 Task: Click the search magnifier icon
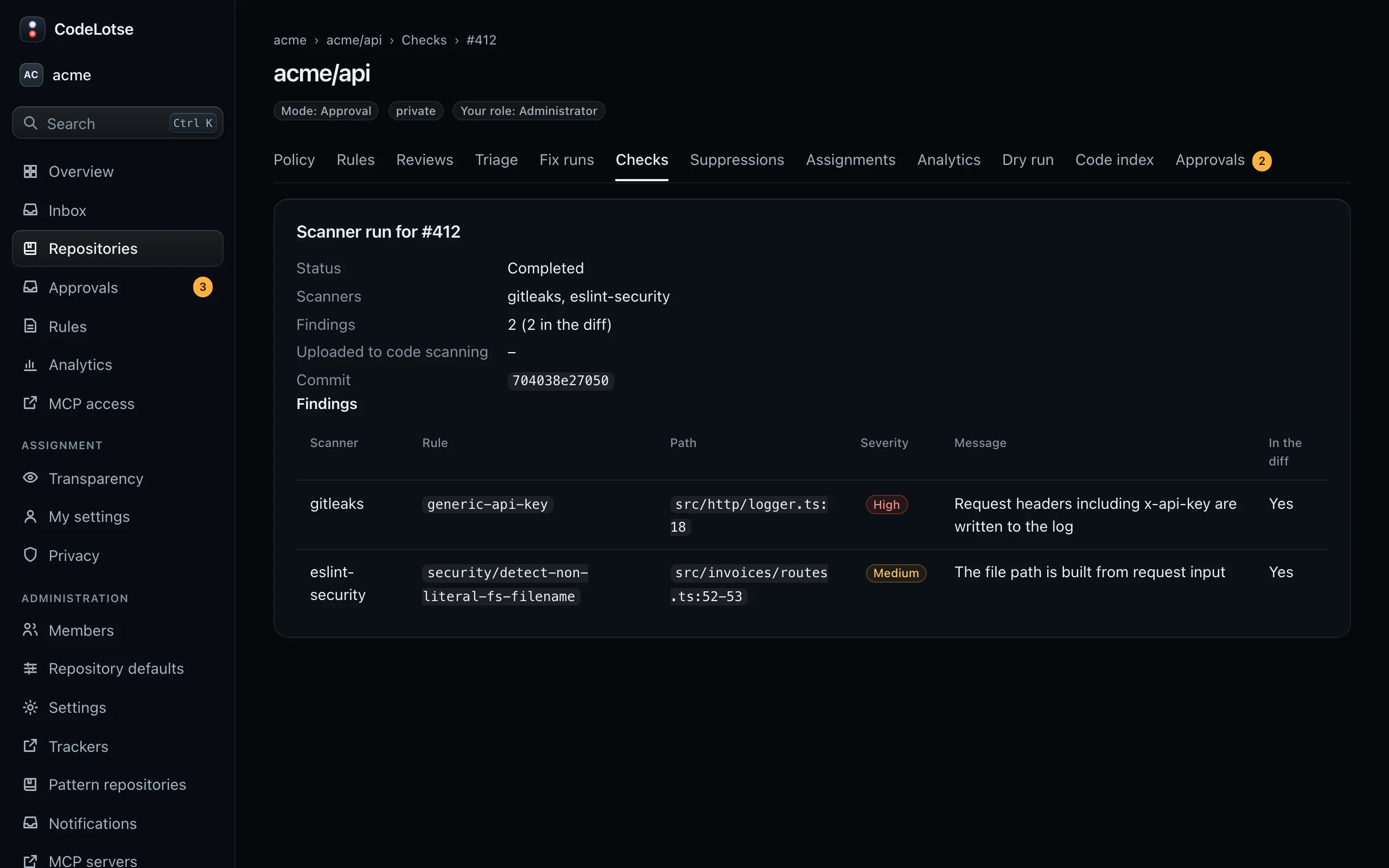point(30,123)
